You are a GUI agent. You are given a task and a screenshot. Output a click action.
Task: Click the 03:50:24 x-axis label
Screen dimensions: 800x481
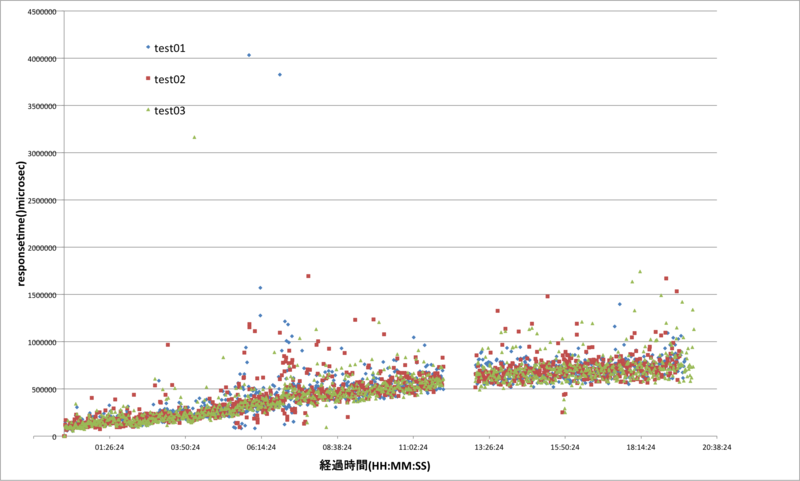185,447
